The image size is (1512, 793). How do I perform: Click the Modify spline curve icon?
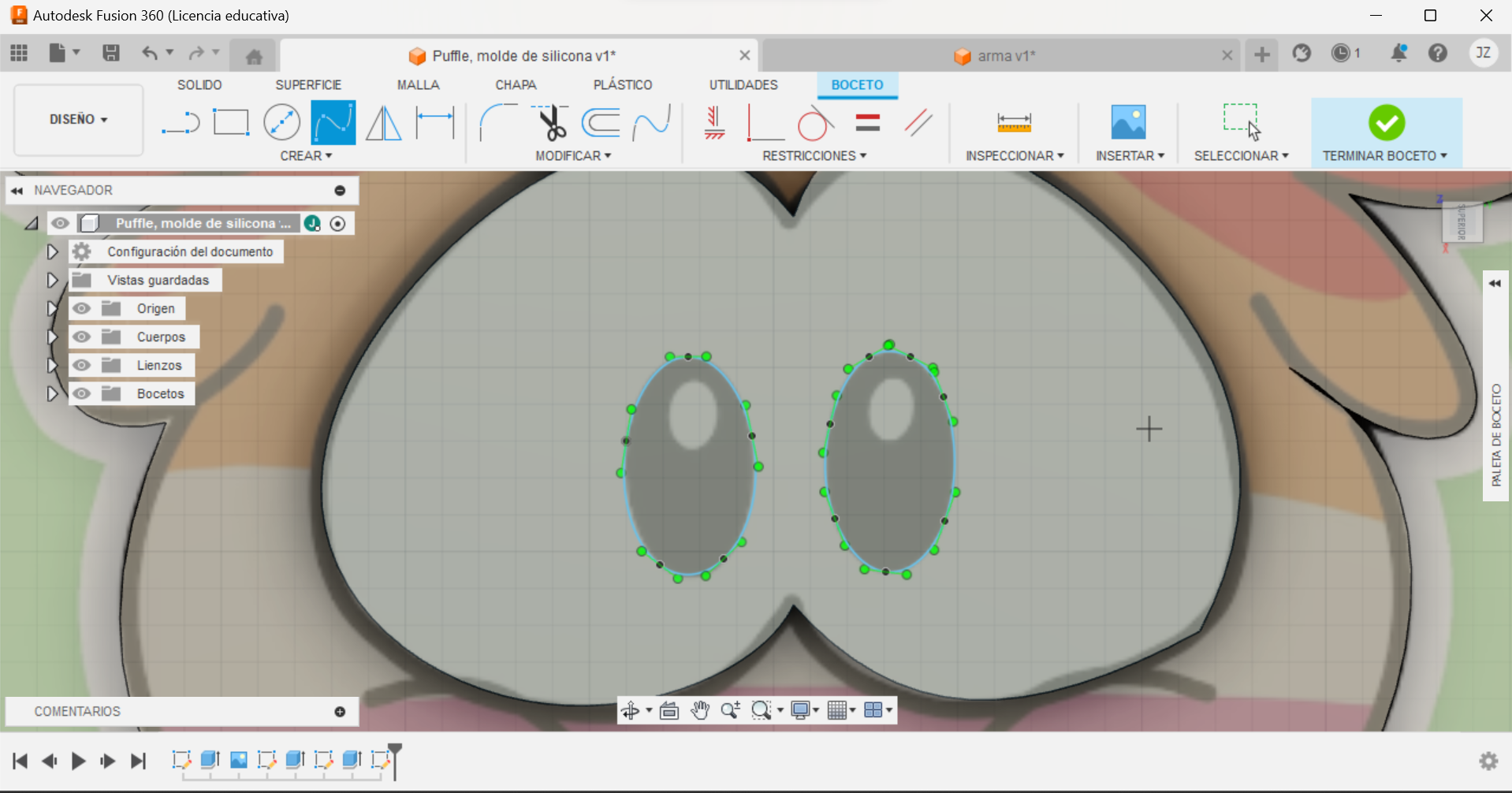(652, 123)
